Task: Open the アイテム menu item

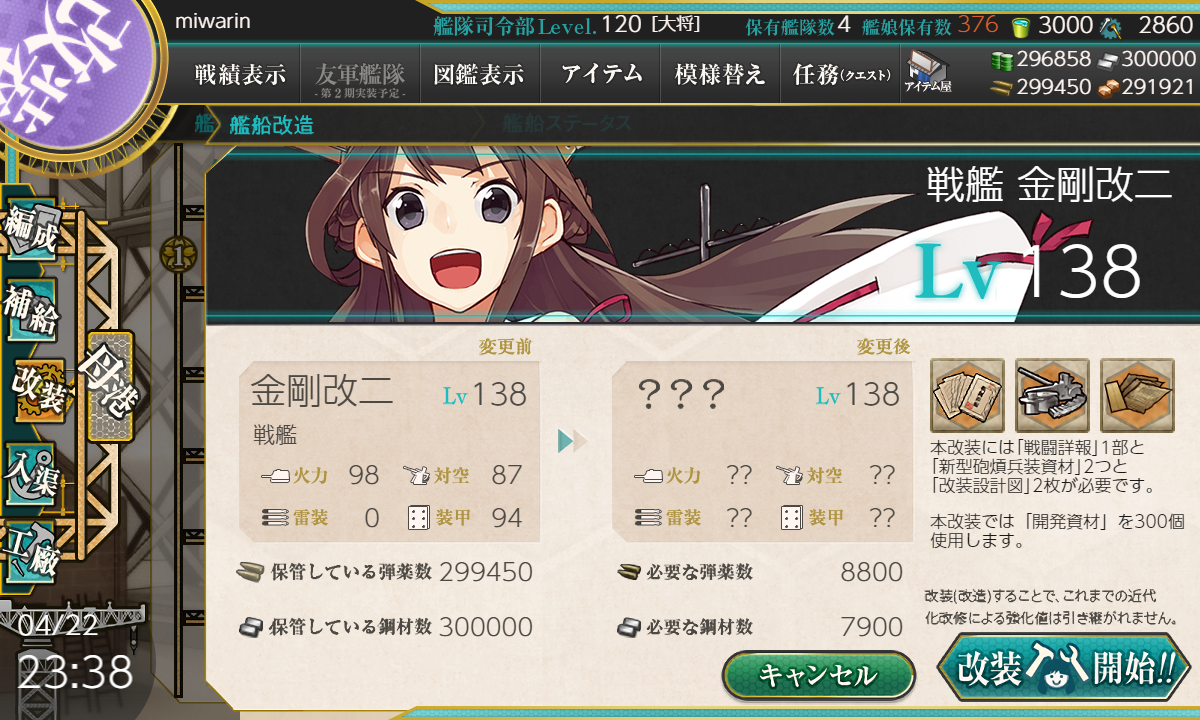Action: [601, 74]
